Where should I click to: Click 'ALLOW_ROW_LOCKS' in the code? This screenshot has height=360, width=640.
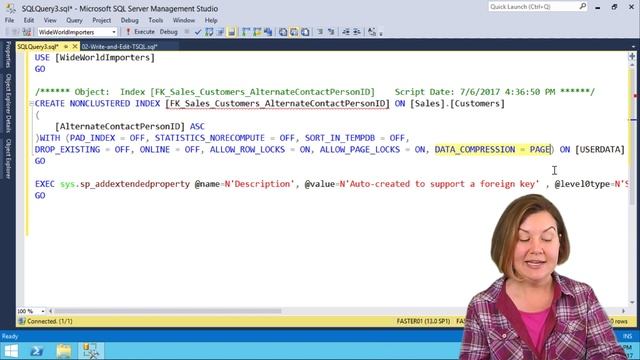click(247, 149)
